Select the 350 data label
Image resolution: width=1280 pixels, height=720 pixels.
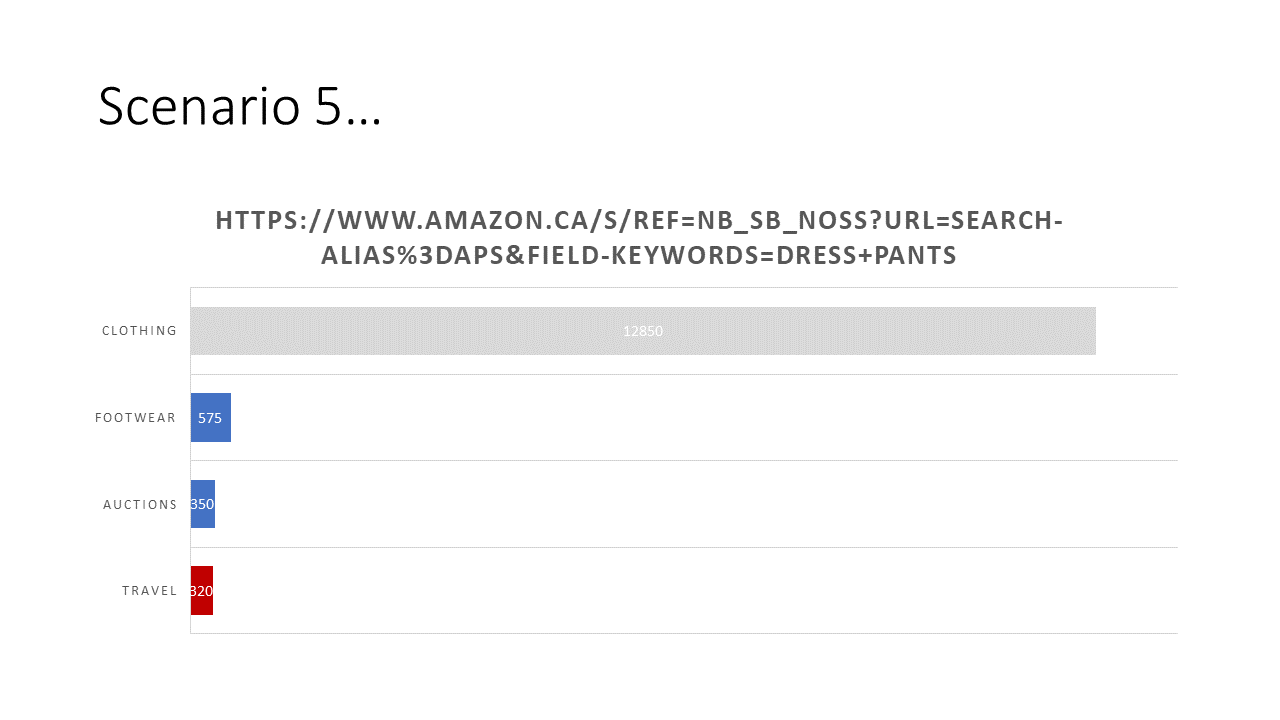click(202, 504)
